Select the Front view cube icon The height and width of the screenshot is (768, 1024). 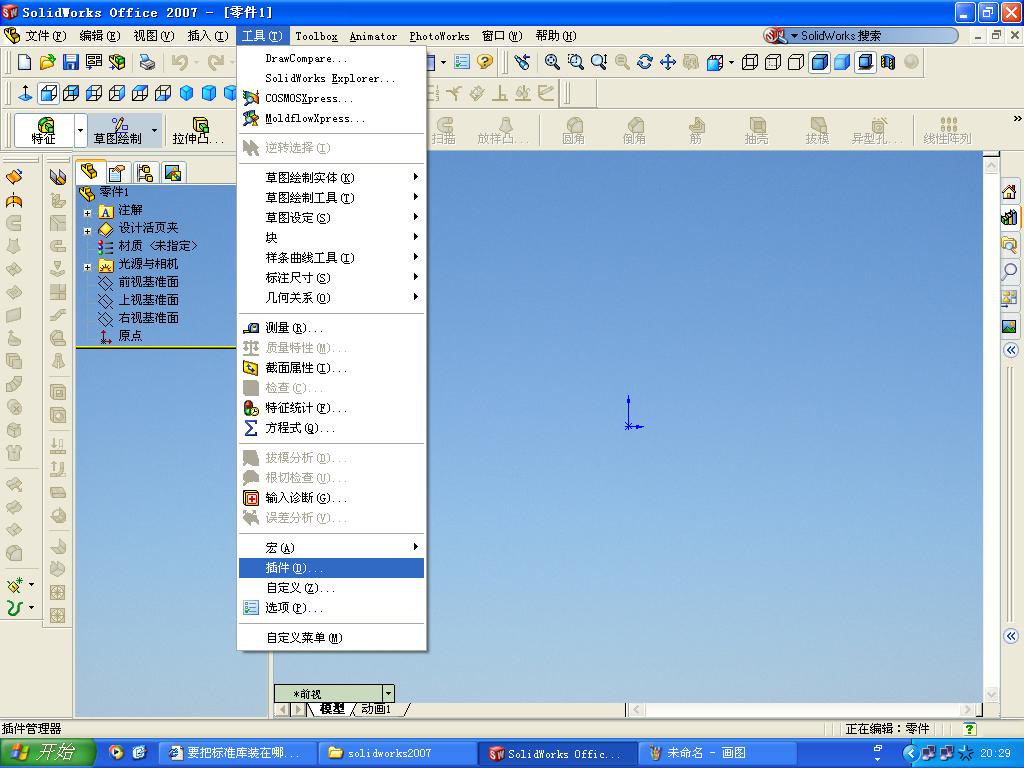48,93
